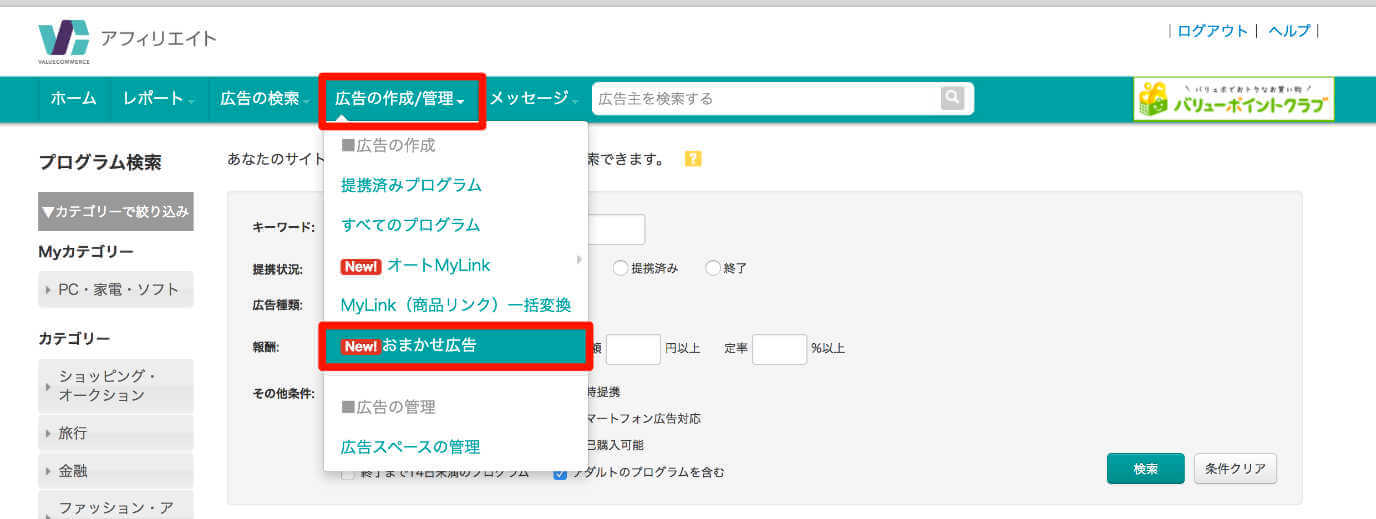Expand the 金融 category
Image resolution: width=1376 pixels, height=519 pixels.
(116, 470)
